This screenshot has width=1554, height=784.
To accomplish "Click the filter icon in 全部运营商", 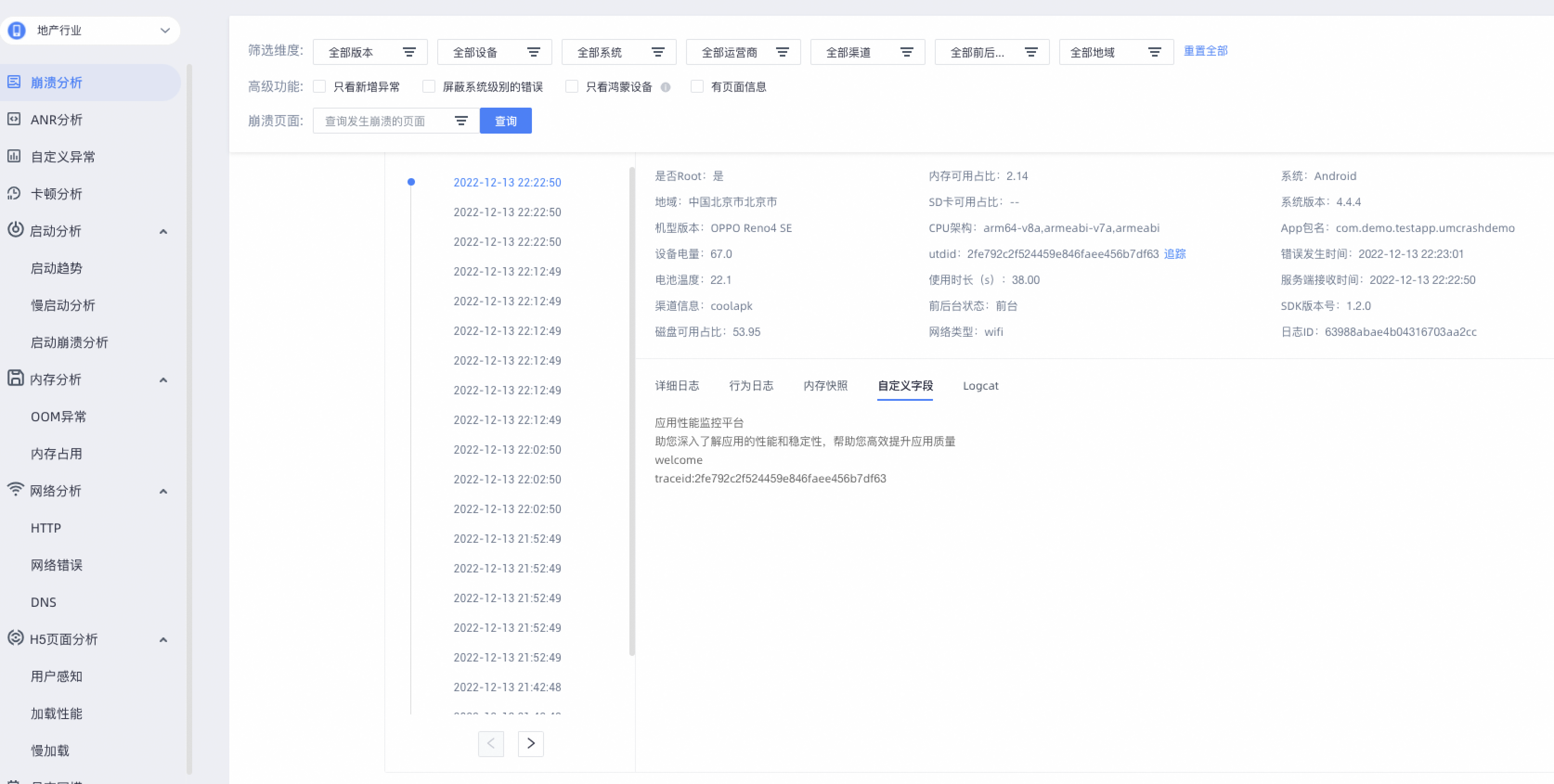I will point(782,52).
